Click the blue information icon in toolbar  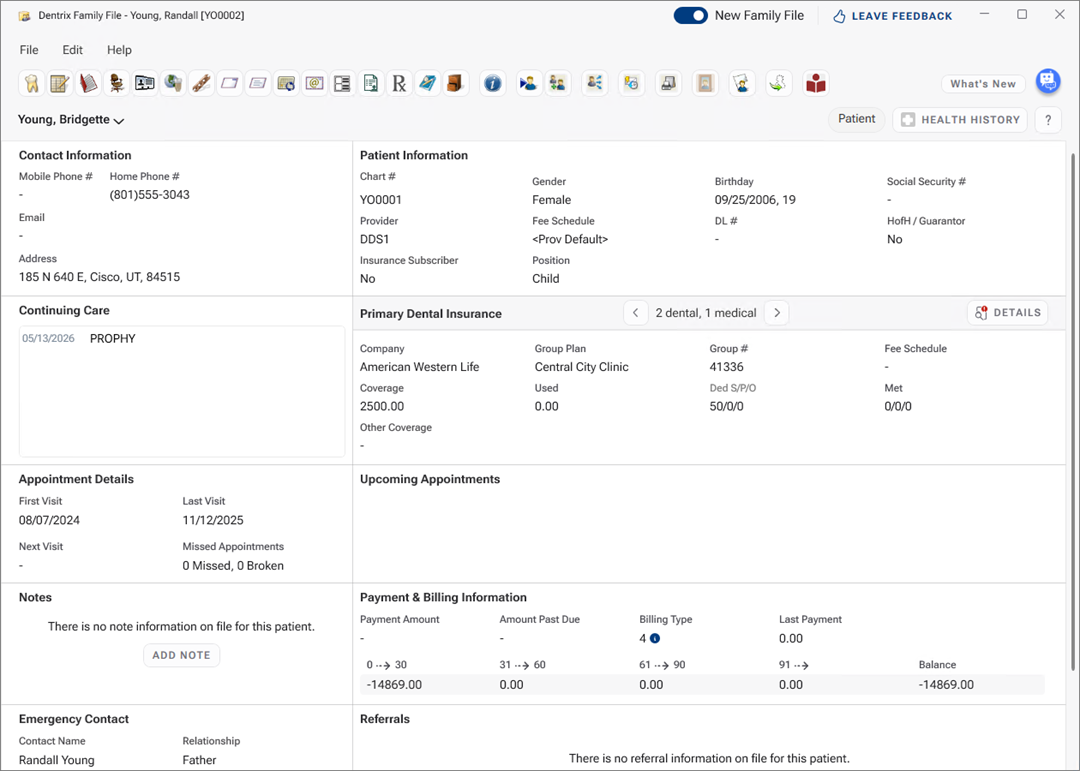coord(492,84)
